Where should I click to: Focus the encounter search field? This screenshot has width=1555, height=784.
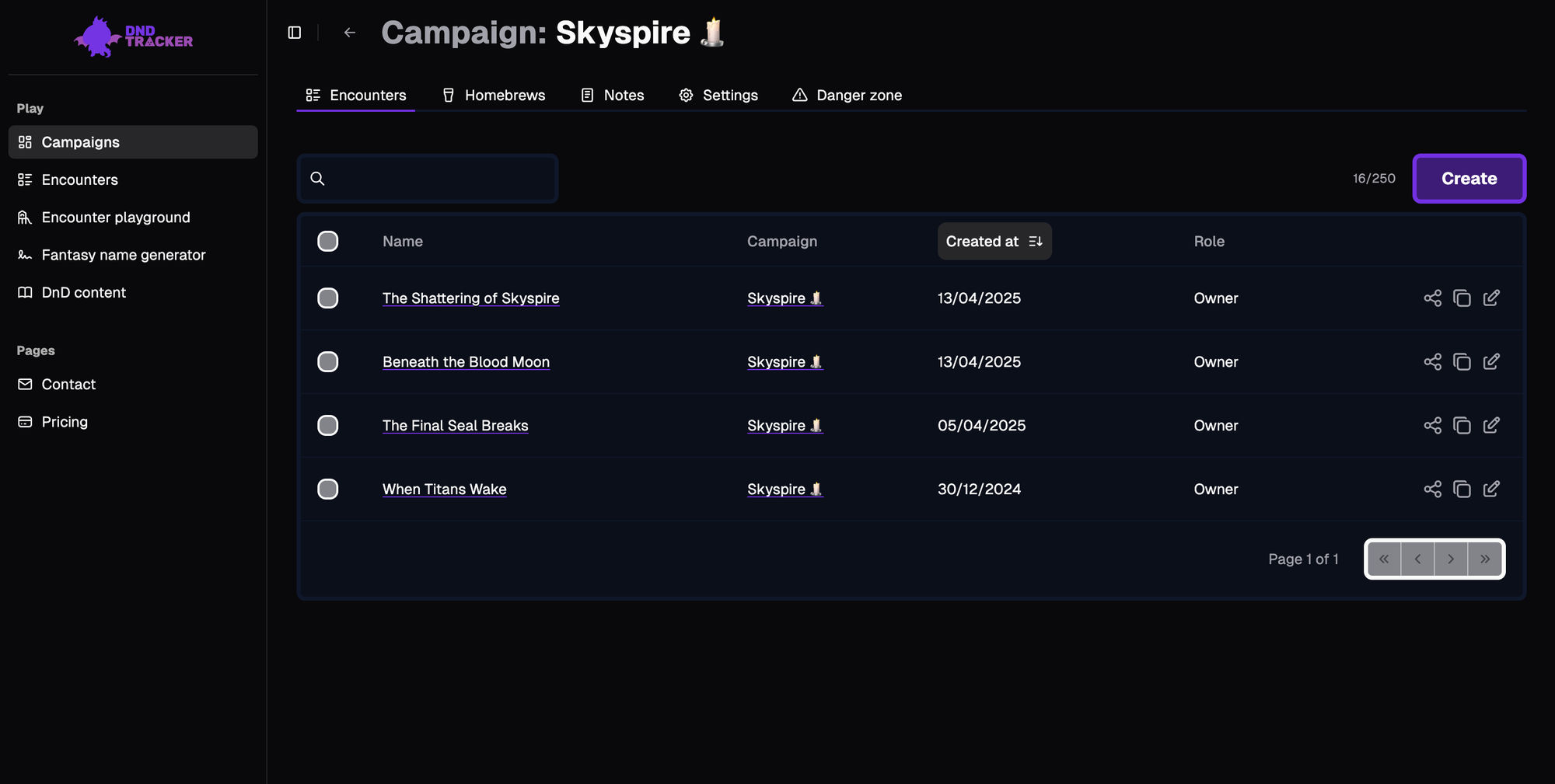point(439,179)
